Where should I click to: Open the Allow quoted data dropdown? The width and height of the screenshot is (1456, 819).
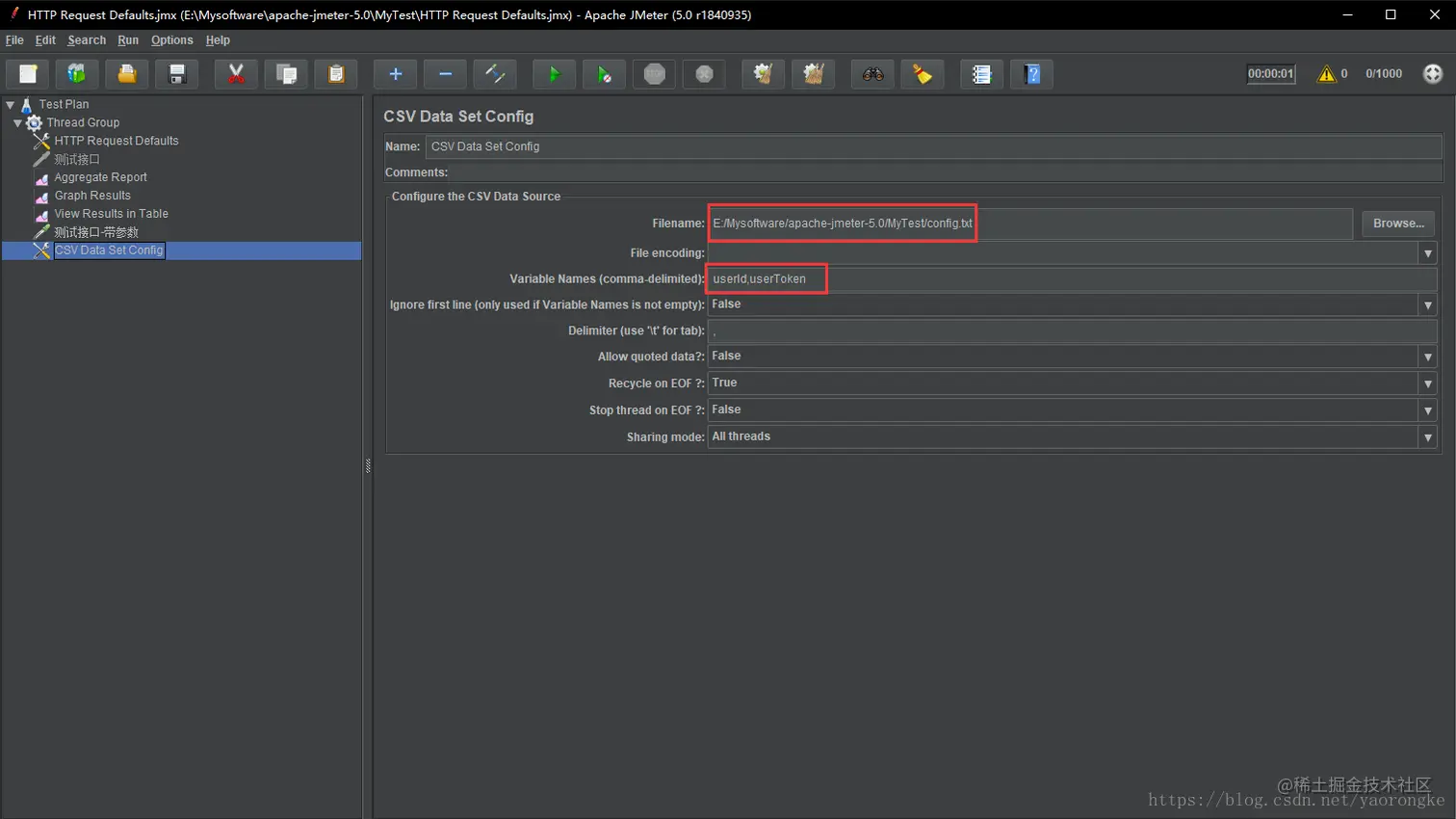click(1427, 357)
